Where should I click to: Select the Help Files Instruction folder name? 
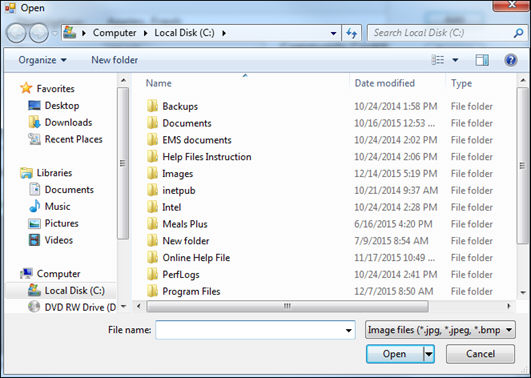coord(207,157)
